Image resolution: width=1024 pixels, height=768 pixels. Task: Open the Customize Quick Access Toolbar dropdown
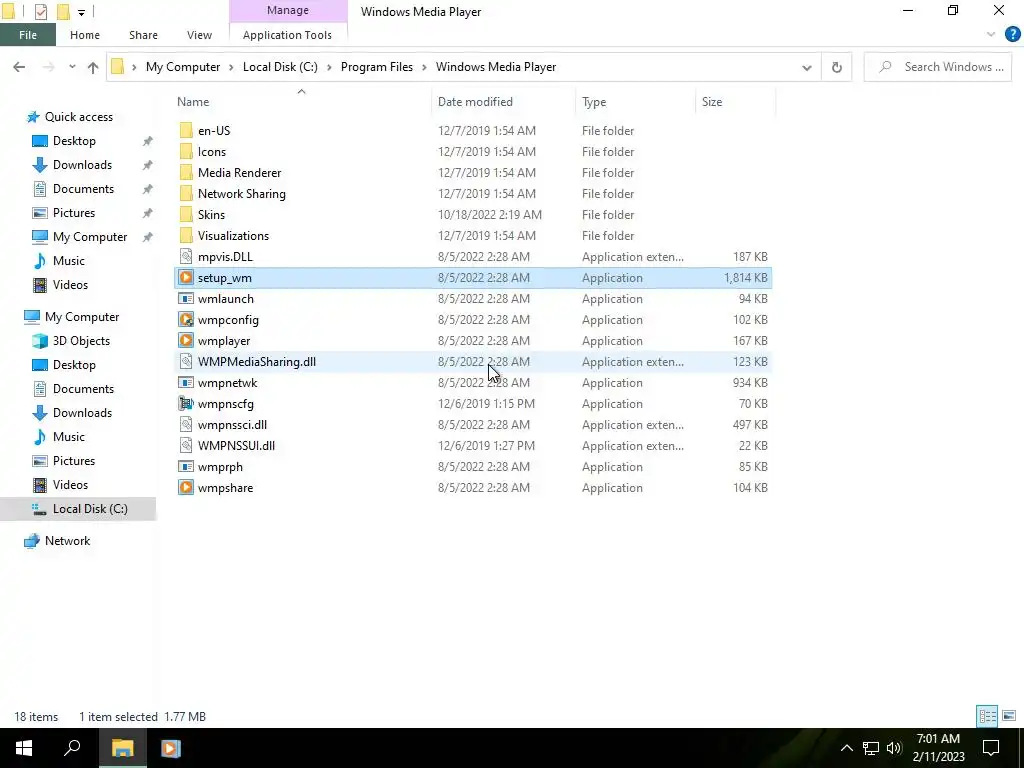coord(81,12)
